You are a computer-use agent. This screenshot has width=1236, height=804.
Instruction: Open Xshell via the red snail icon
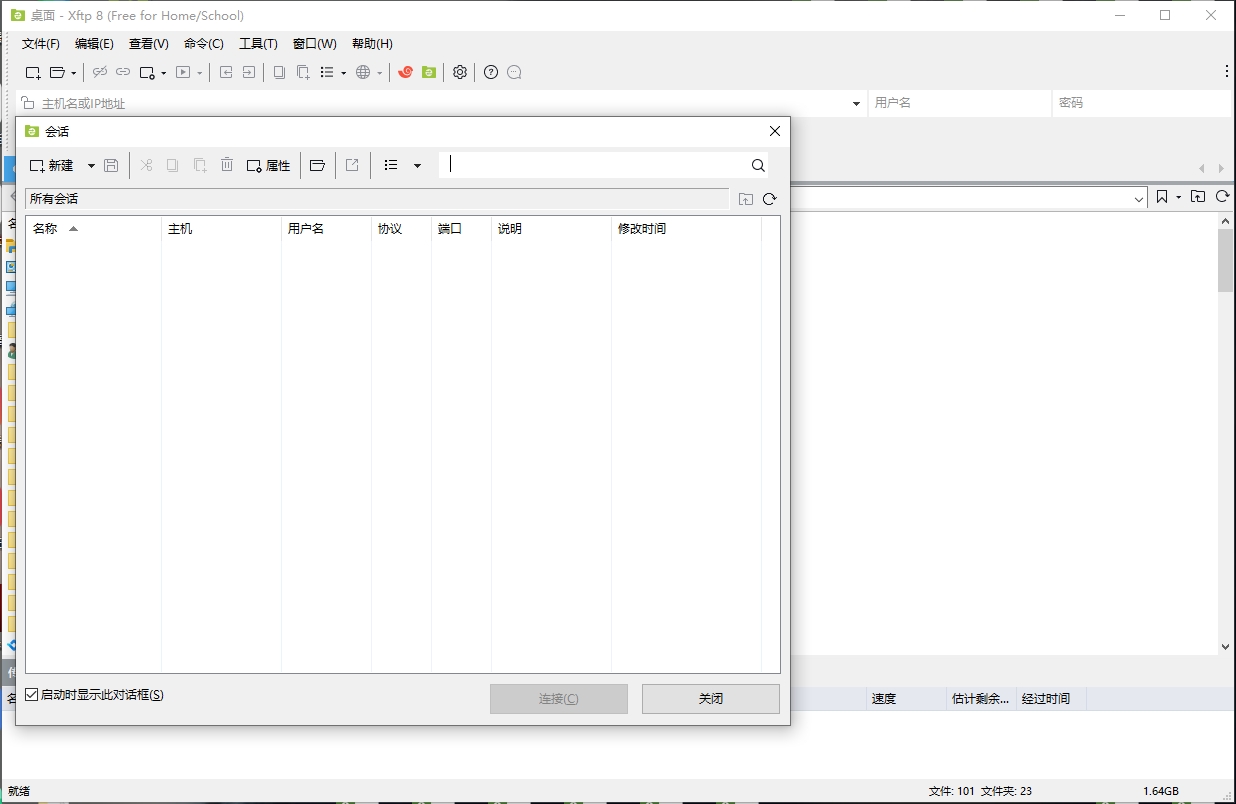405,72
